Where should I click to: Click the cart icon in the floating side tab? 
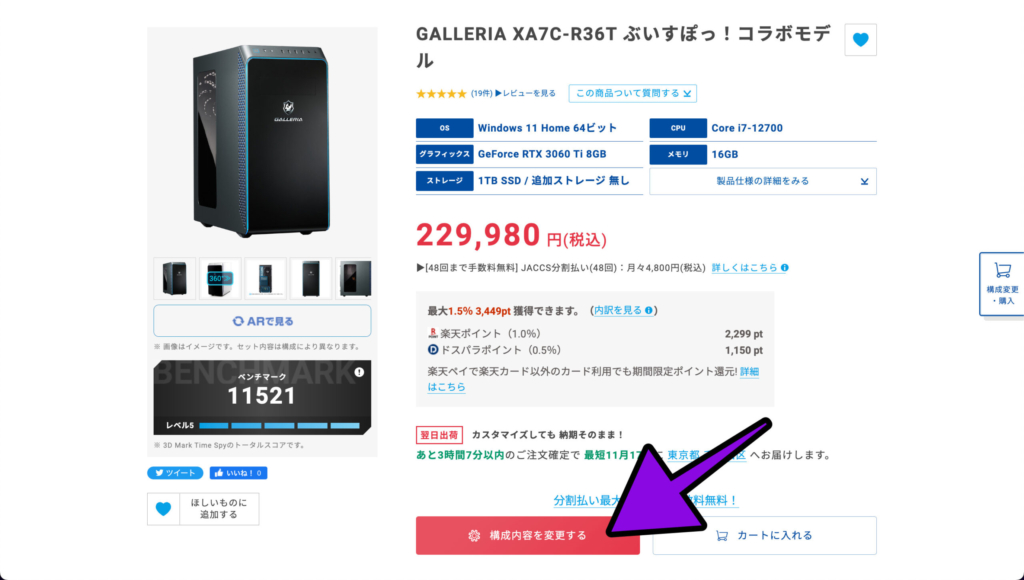coord(1002,270)
